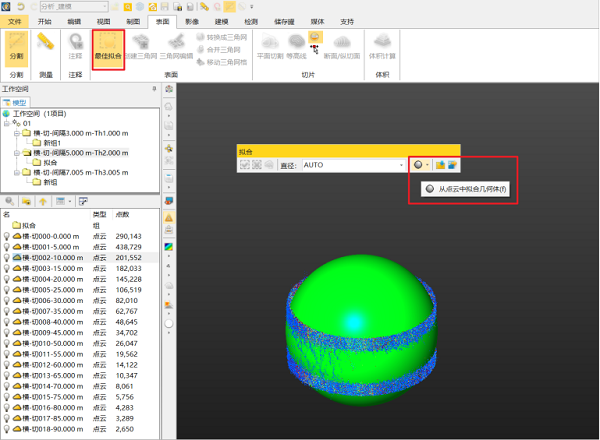Switch to the 影像 ribbon tab
600x440 pixels.
point(192,22)
